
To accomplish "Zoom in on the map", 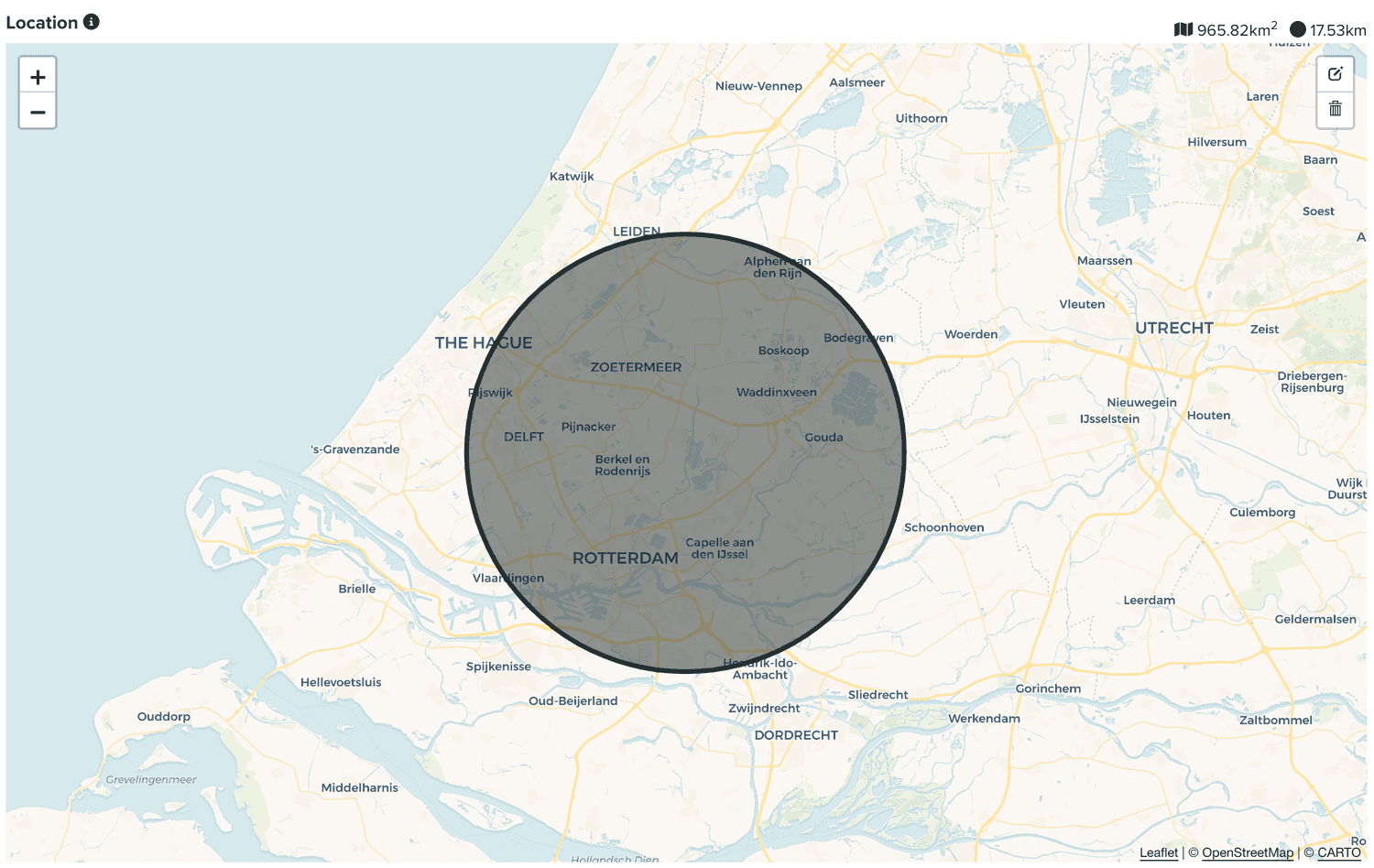I will click(38, 77).
